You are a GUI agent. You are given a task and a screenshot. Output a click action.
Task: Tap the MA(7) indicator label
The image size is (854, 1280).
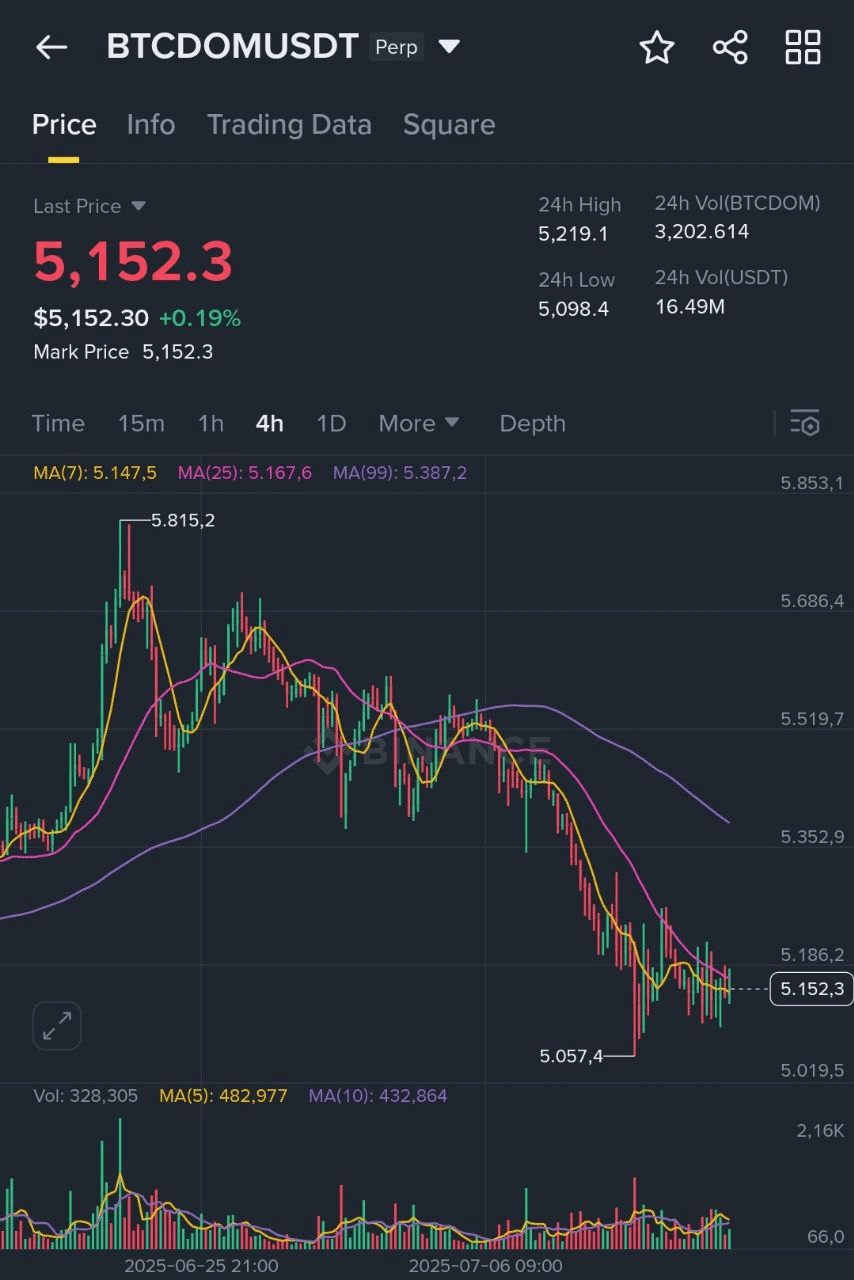[95, 473]
